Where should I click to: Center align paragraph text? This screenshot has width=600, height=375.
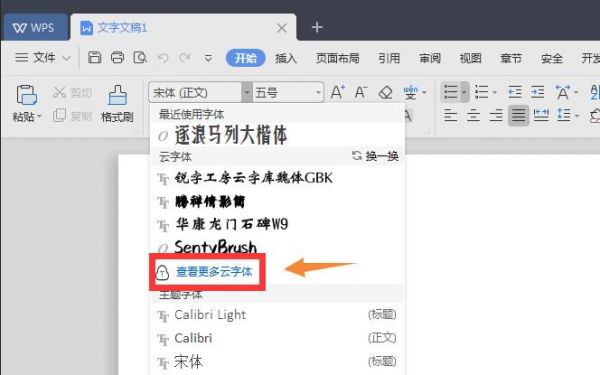pyautogui.click(x=473, y=115)
